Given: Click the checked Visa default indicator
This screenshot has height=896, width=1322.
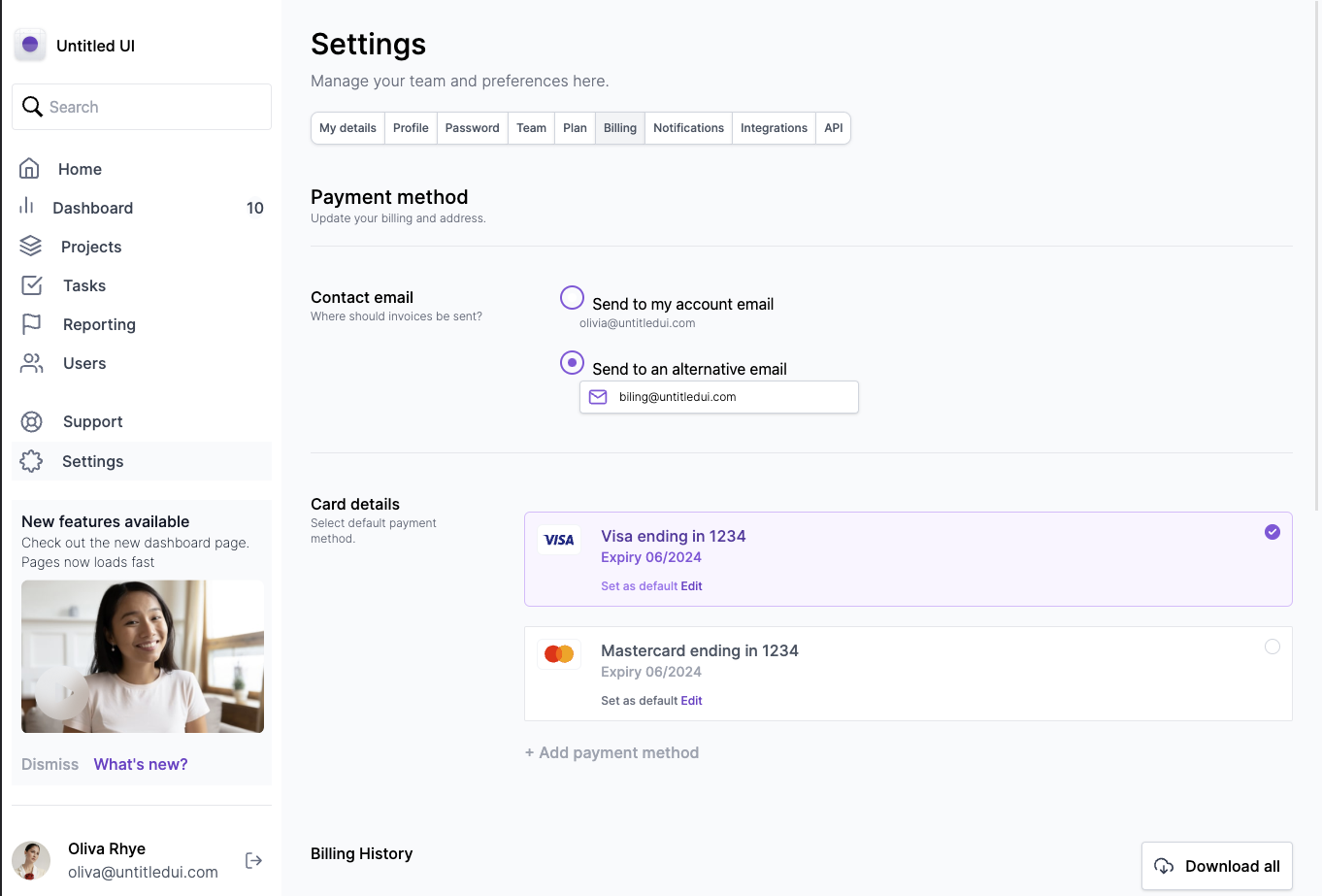Looking at the screenshot, I should [x=1272, y=532].
